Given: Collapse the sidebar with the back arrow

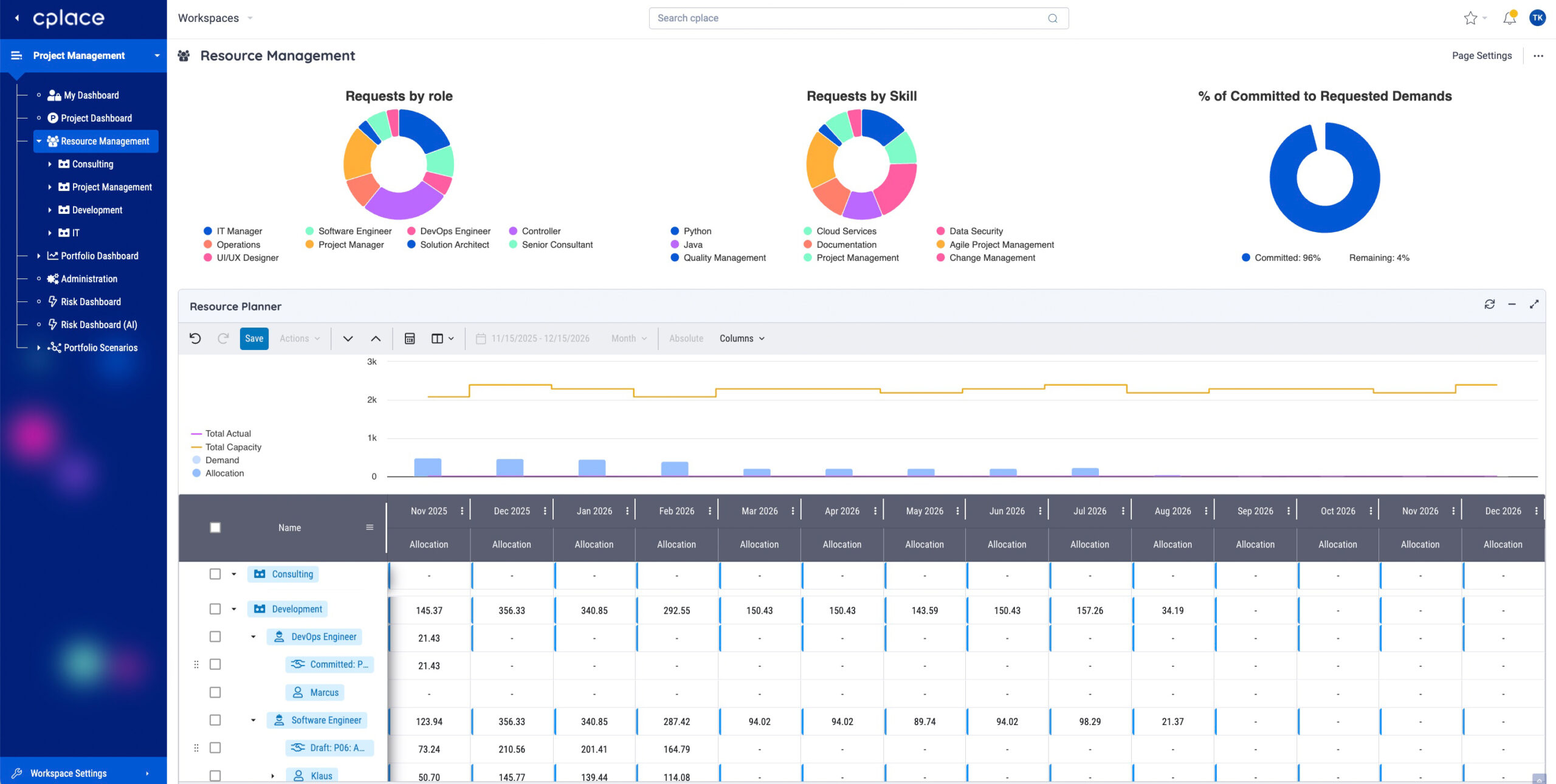Looking at the screenshot, I should (17, 18).
